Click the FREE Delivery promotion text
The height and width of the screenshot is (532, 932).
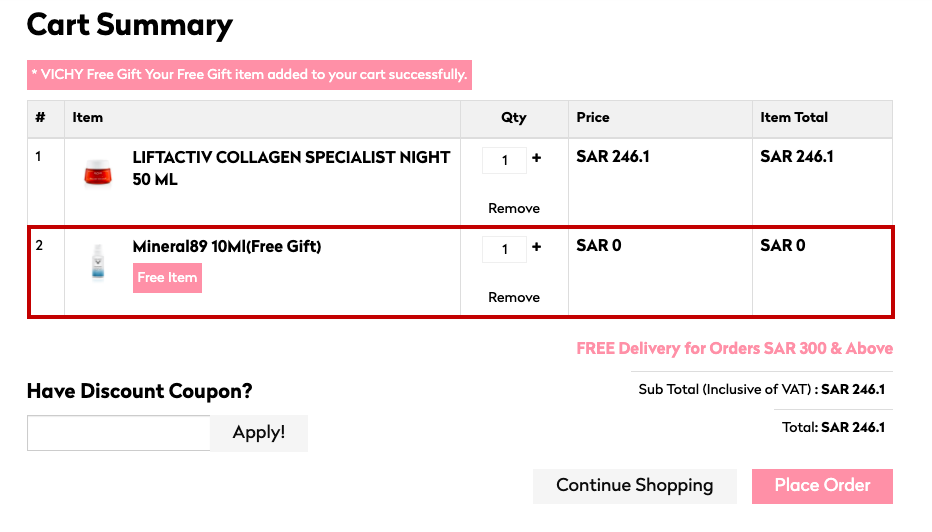pos(734,348)
